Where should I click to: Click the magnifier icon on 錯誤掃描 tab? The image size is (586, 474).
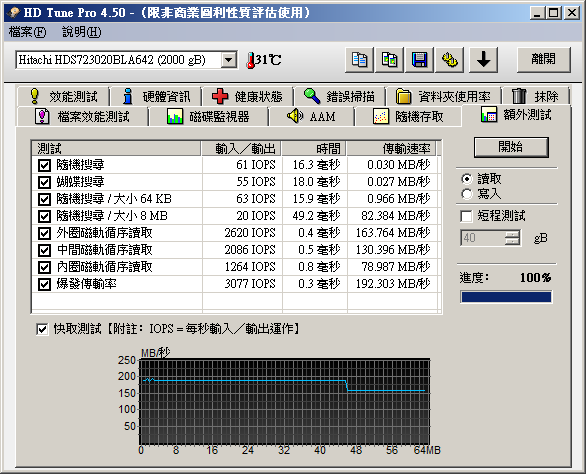(x=312, y=96)
